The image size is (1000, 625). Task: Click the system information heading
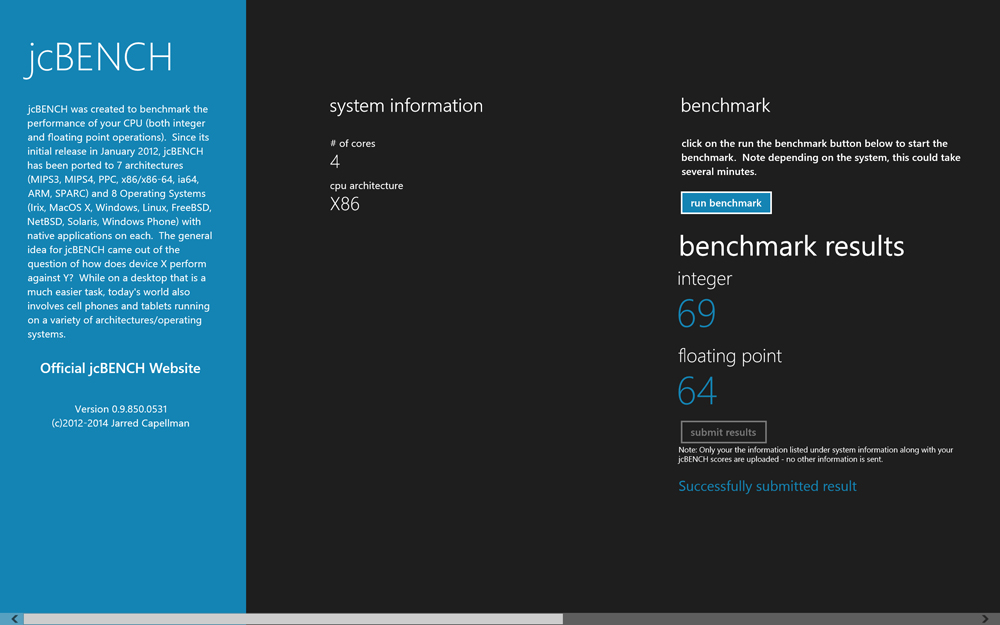click(406, 106)
